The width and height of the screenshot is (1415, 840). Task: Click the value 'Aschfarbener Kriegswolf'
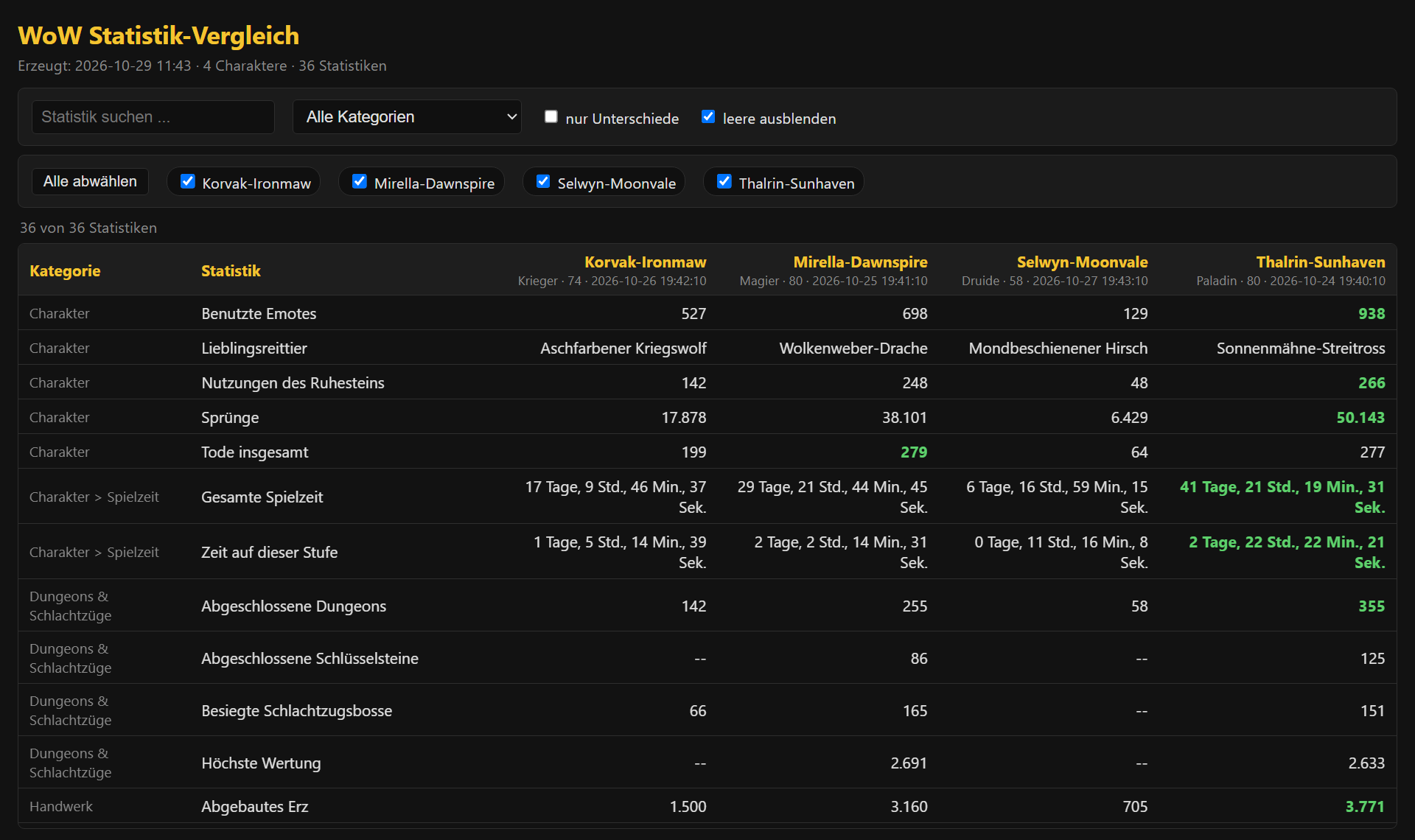point(623,348)
